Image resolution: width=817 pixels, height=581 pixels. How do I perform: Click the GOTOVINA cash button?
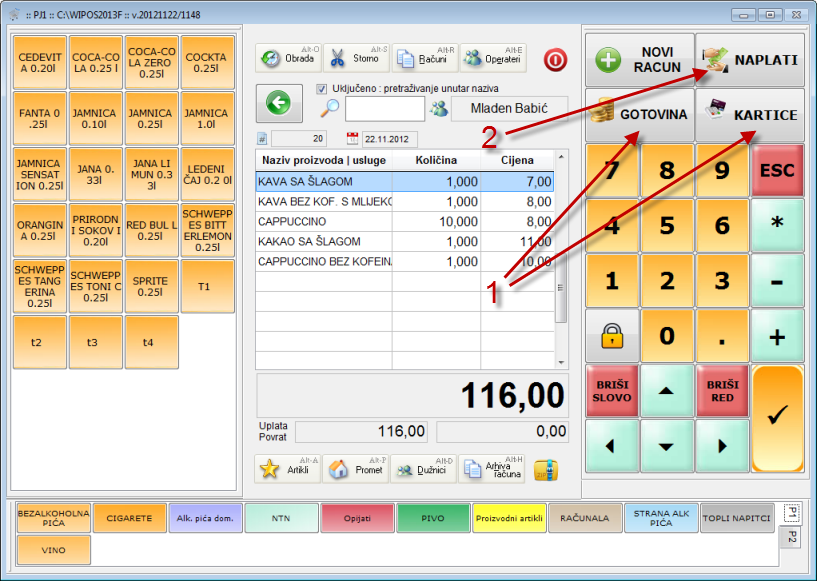tap(639, 114)
